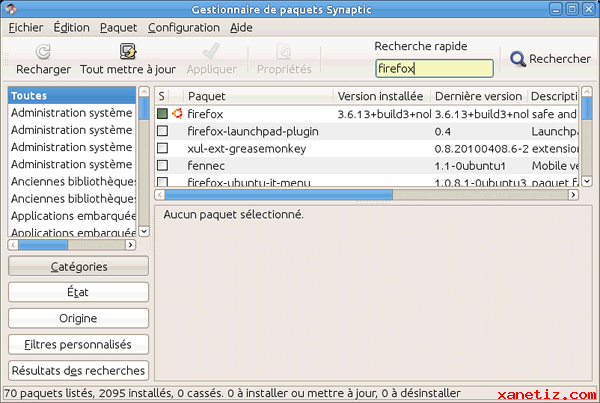Select the fennec package name

point(206,166)
